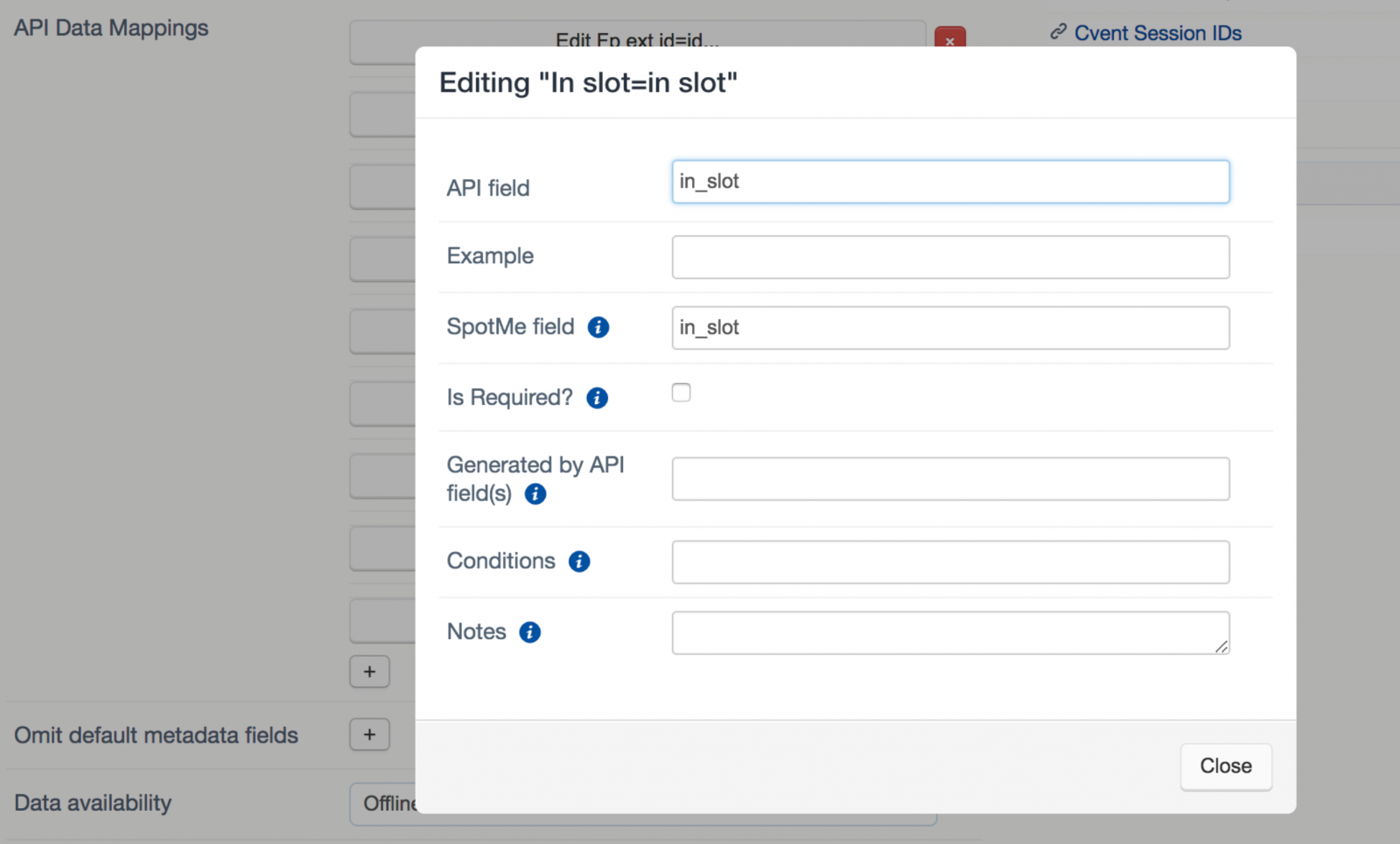Viewport: 1400px width, 844px height.
Task: Click the Example field label
Action: pos(490,256)
